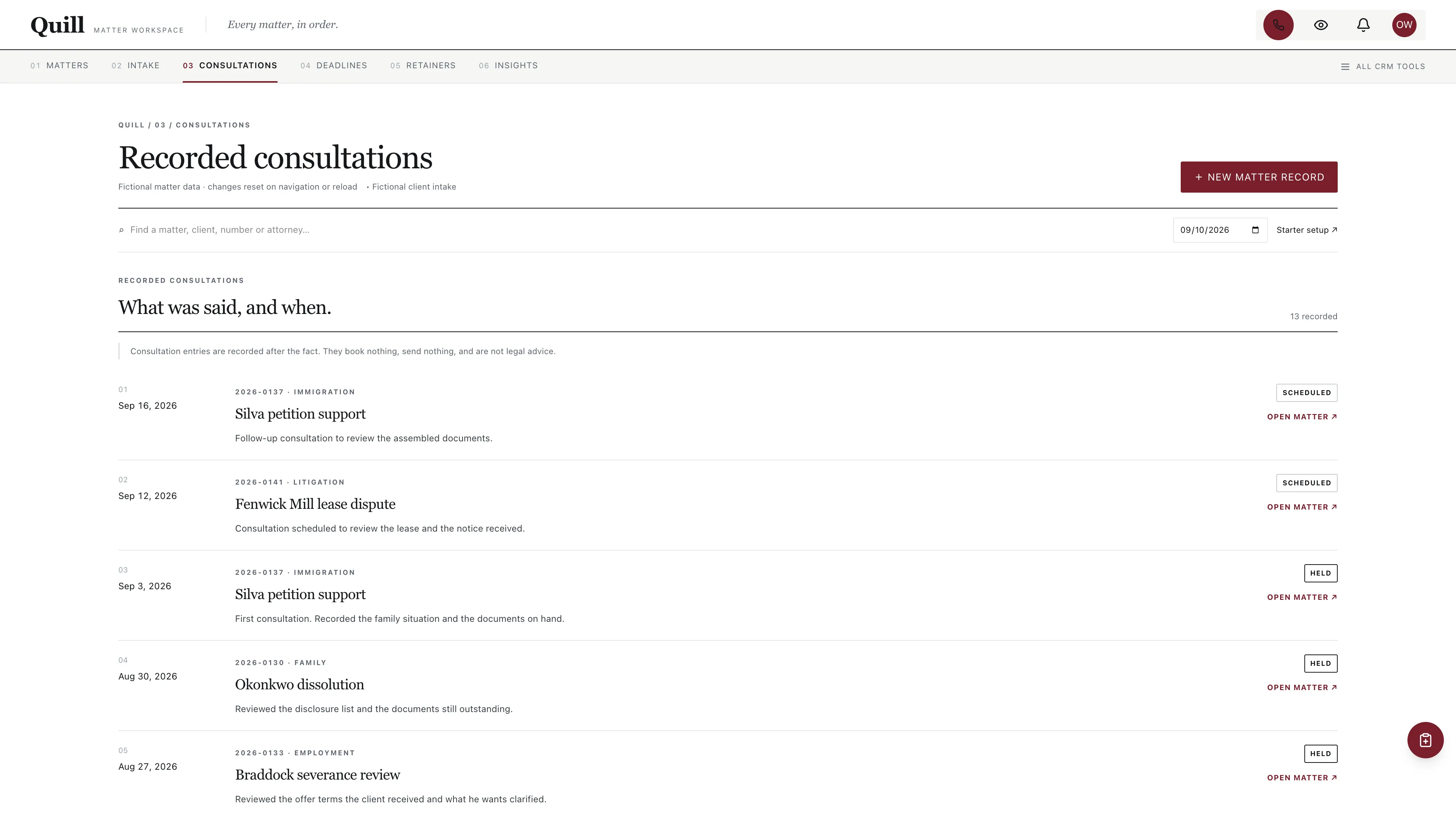This screenshot has height=819, width=1456.
Task: Toggle the eye visibility icon in header
Action: click(1321, 25)
